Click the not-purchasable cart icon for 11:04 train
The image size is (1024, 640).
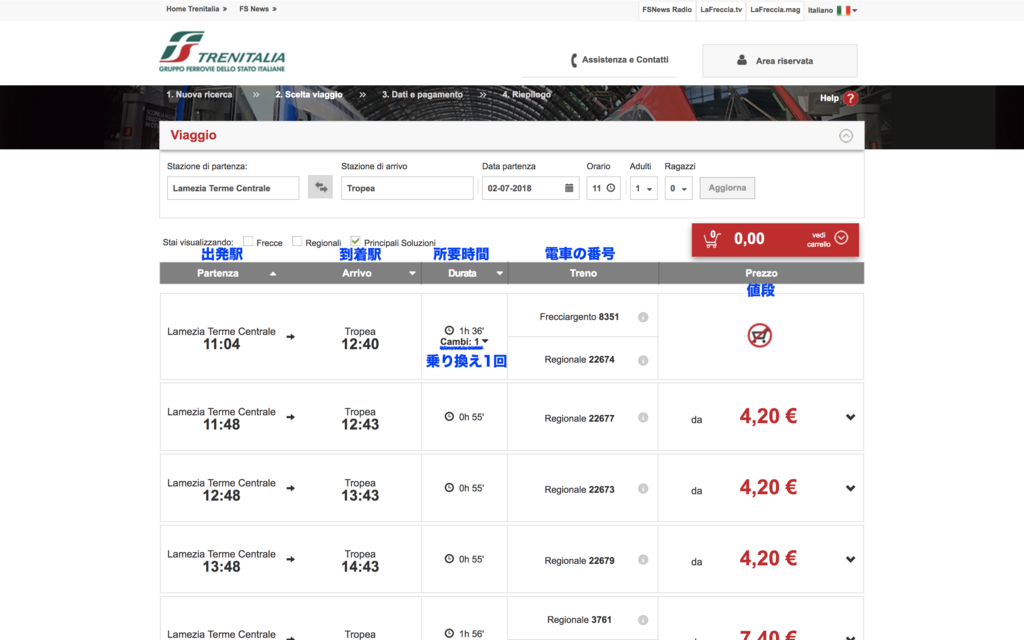760,336
